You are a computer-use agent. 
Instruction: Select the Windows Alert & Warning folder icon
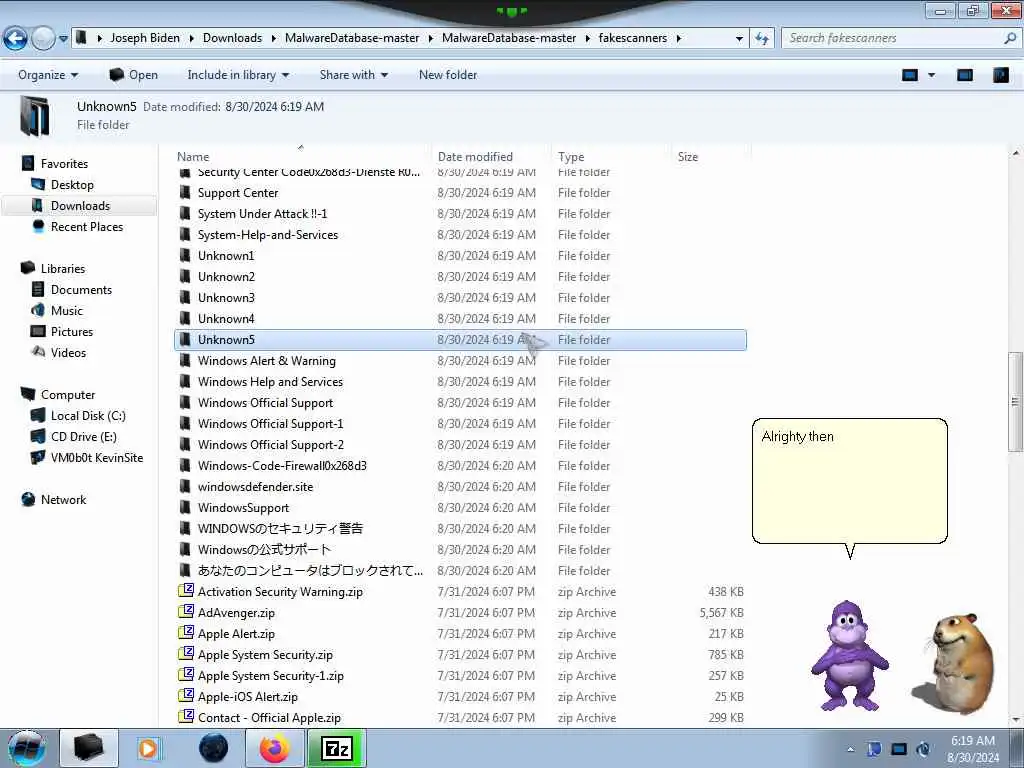185,360
